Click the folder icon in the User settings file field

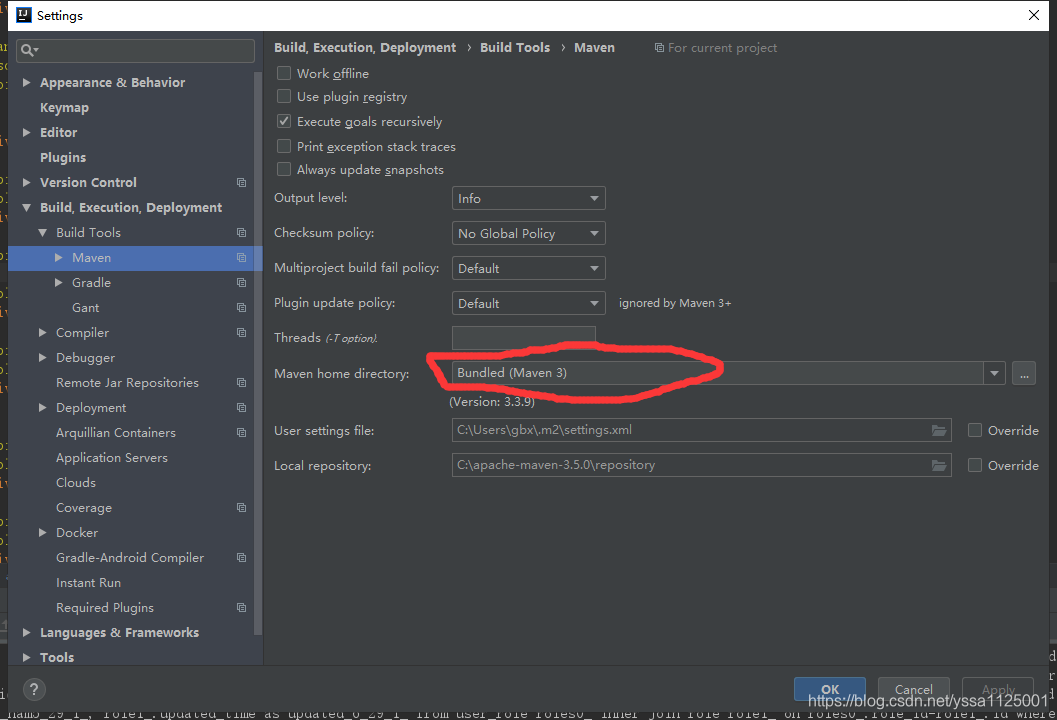tap(938, 430)
